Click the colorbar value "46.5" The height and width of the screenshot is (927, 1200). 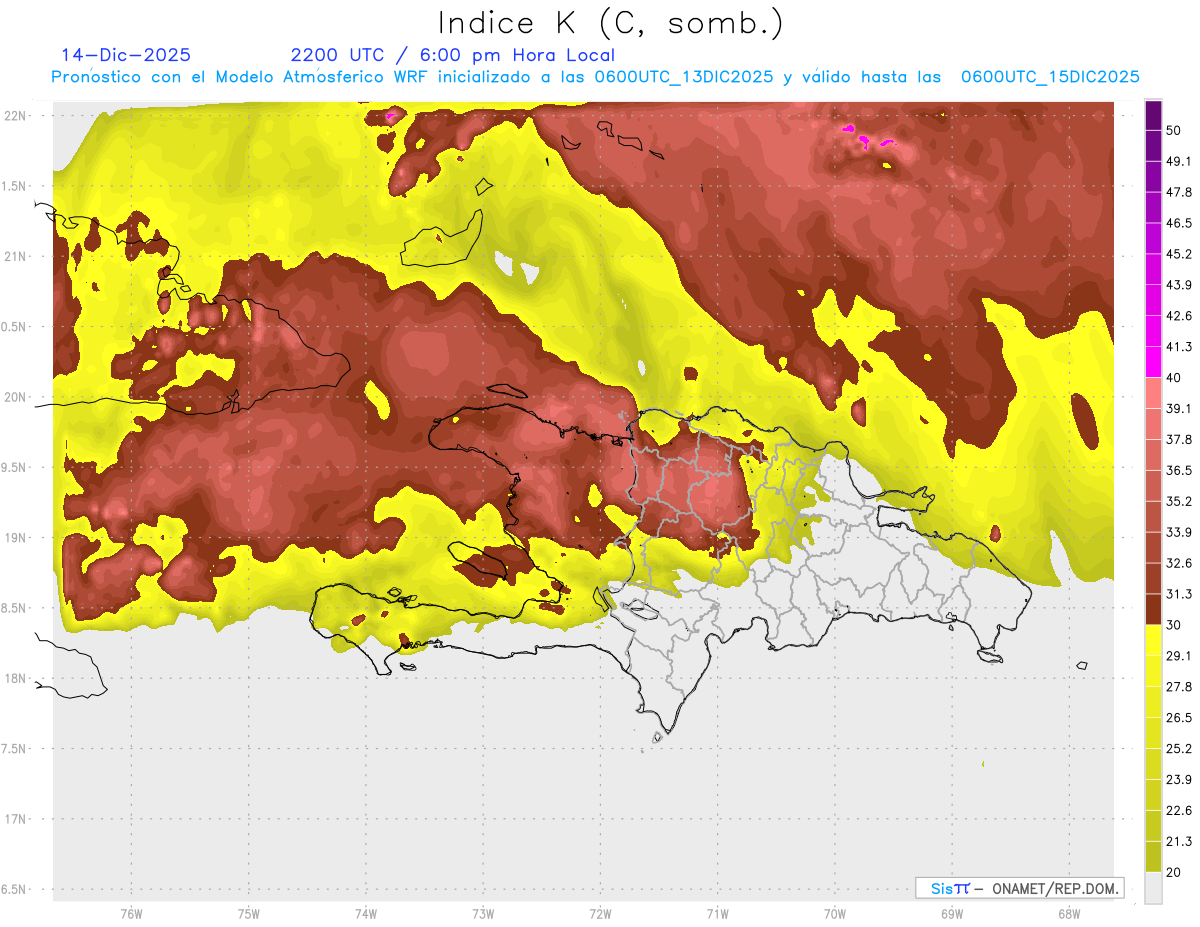1179,223
